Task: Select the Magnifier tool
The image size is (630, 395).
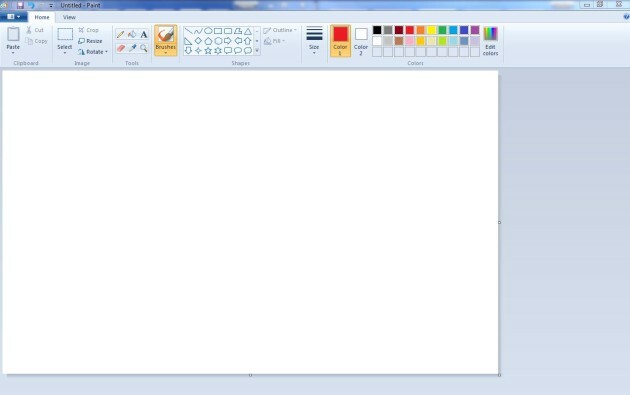Action: 143,48
